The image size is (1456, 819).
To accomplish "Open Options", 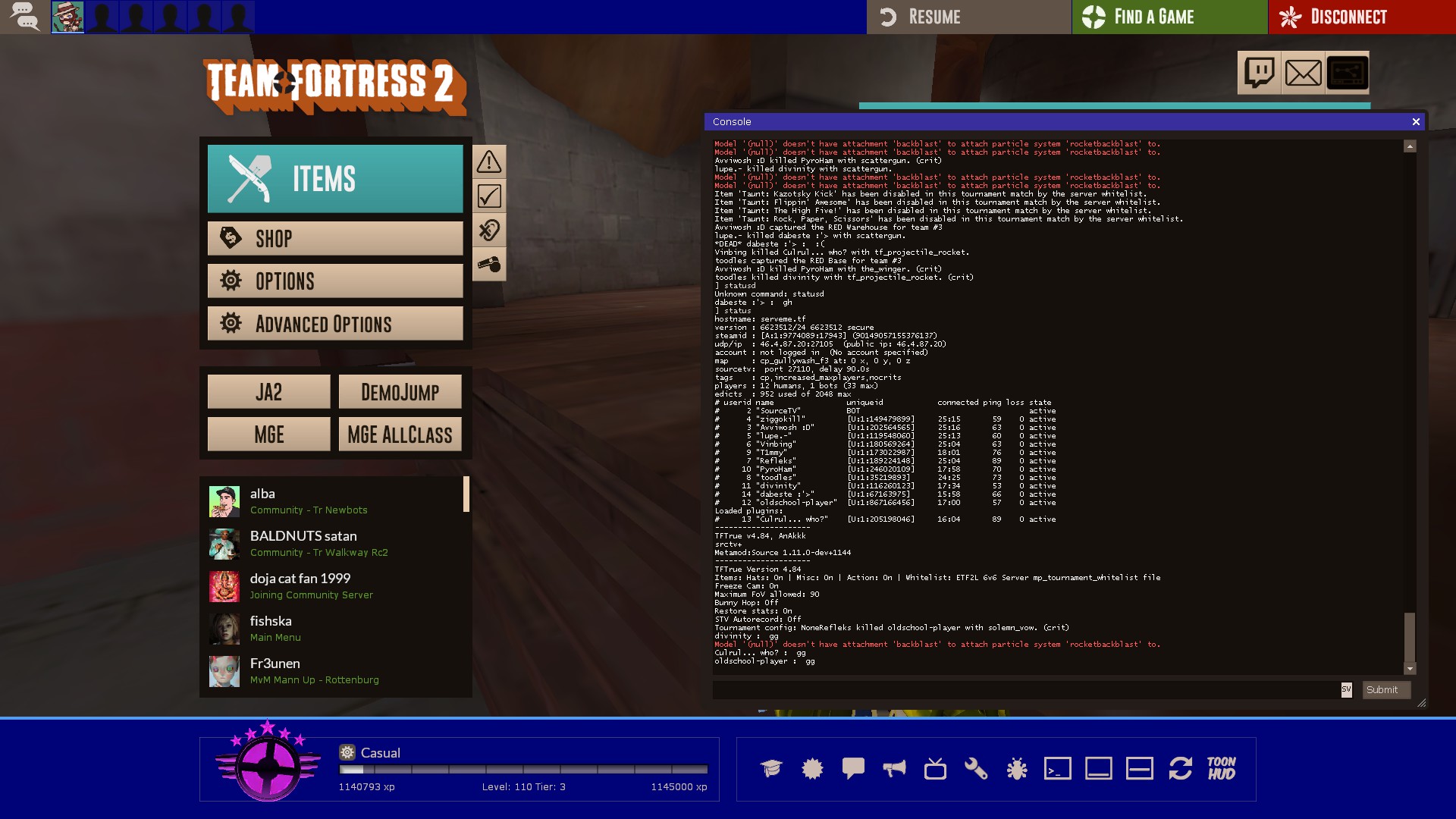I will click(x=335, y=281).
